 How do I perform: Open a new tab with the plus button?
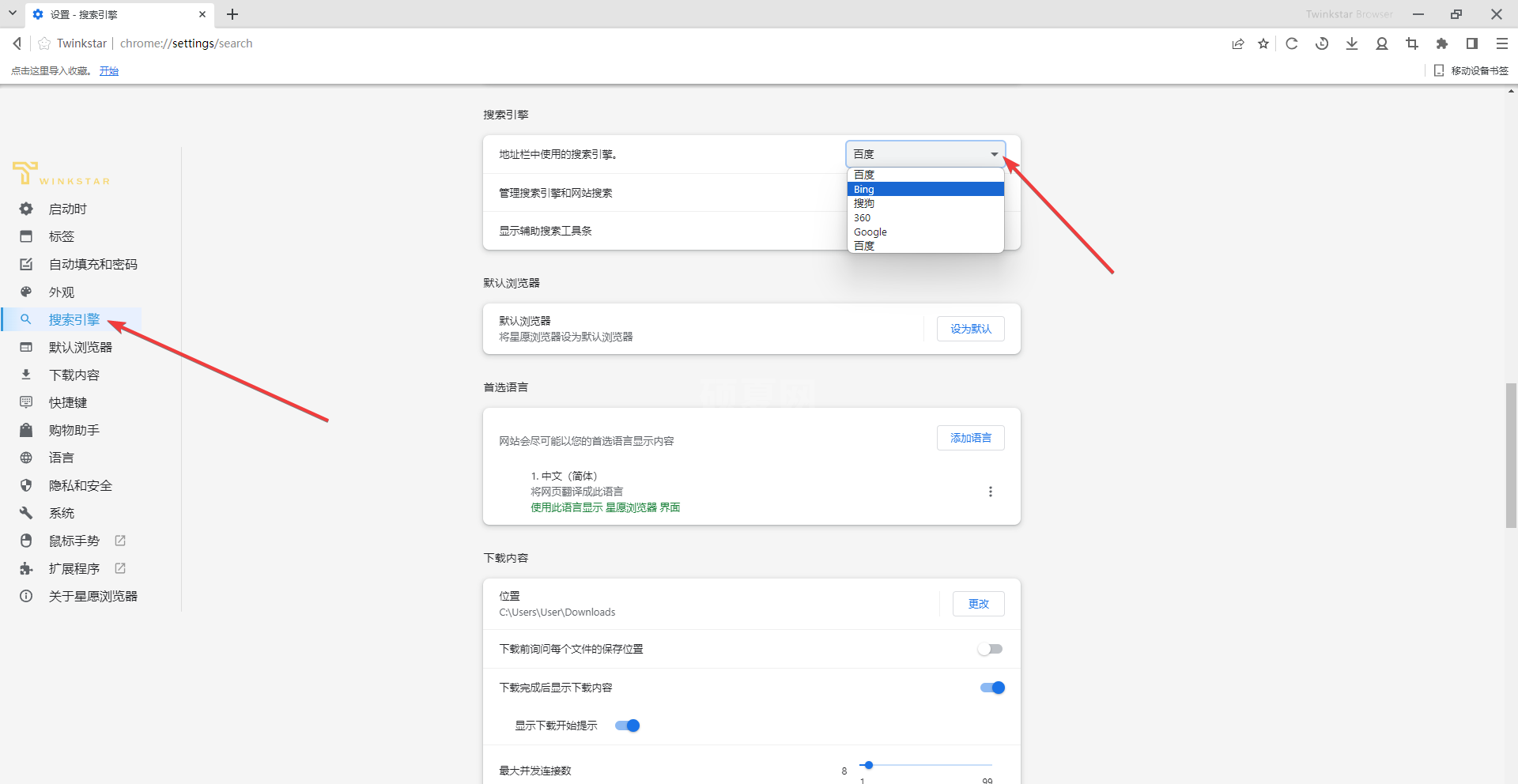[x=232, y=14]
